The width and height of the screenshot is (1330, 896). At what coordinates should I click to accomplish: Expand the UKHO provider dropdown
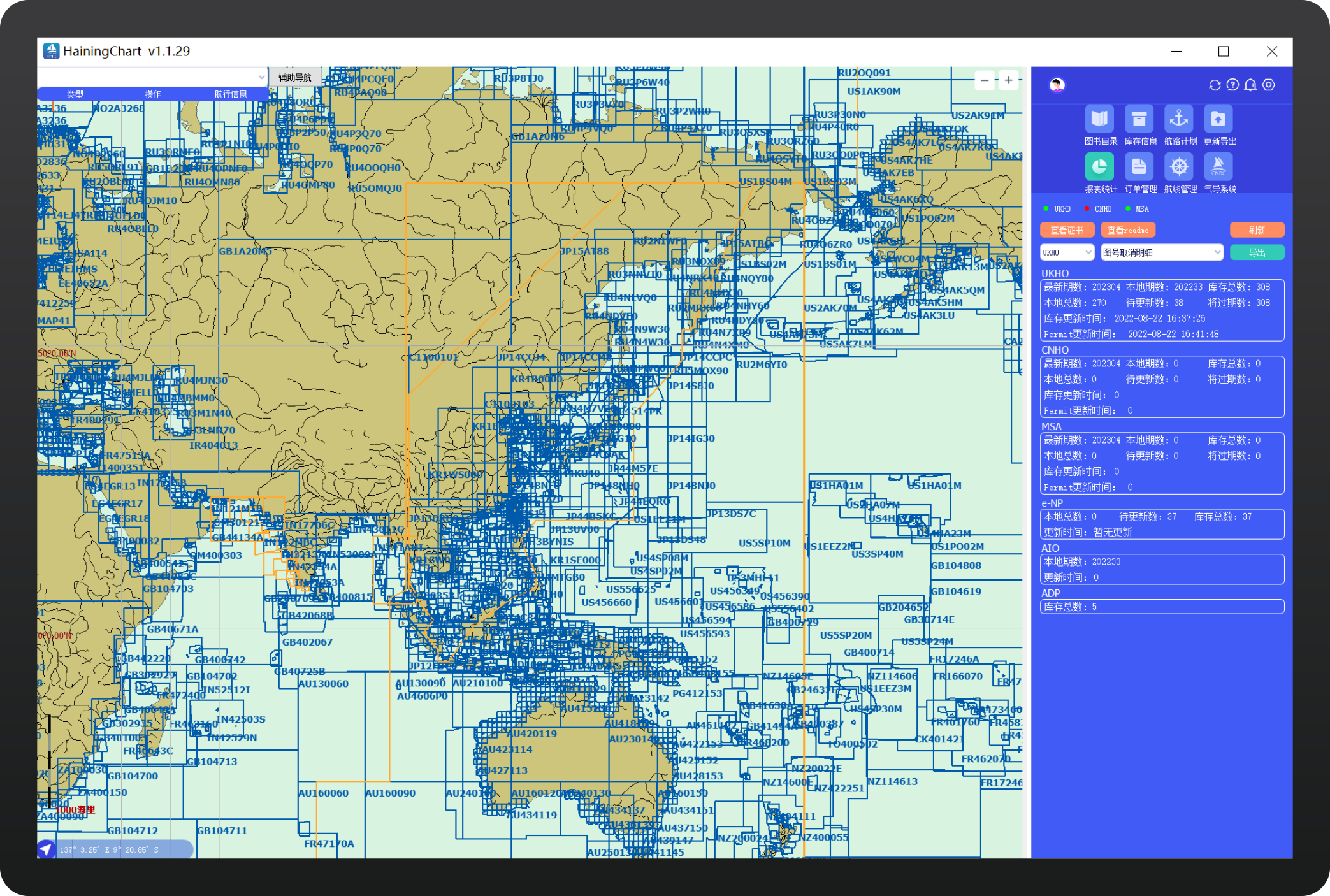tap(1067, 253)
